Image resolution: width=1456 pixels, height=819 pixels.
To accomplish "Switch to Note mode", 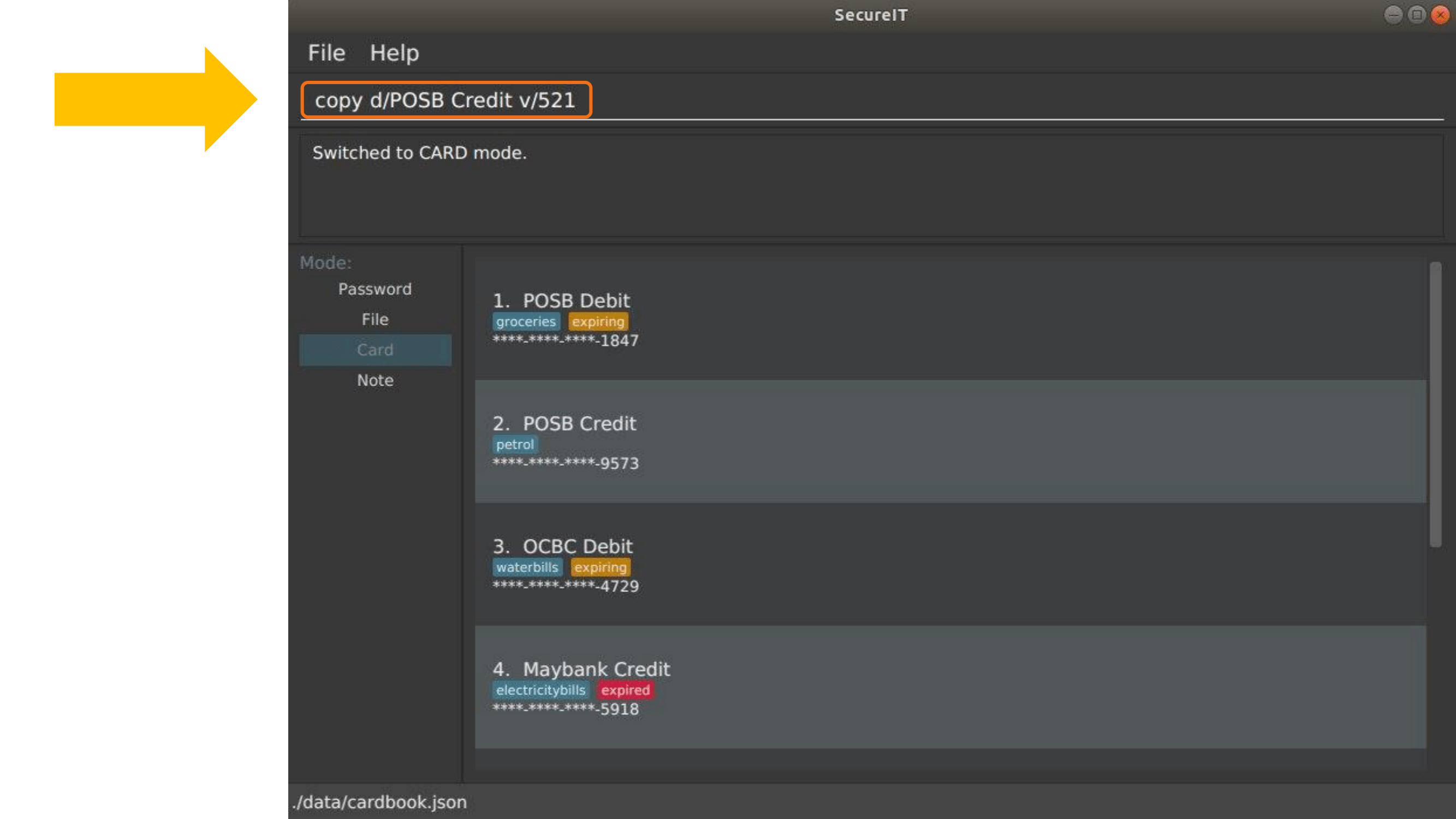I will point(375,381).
